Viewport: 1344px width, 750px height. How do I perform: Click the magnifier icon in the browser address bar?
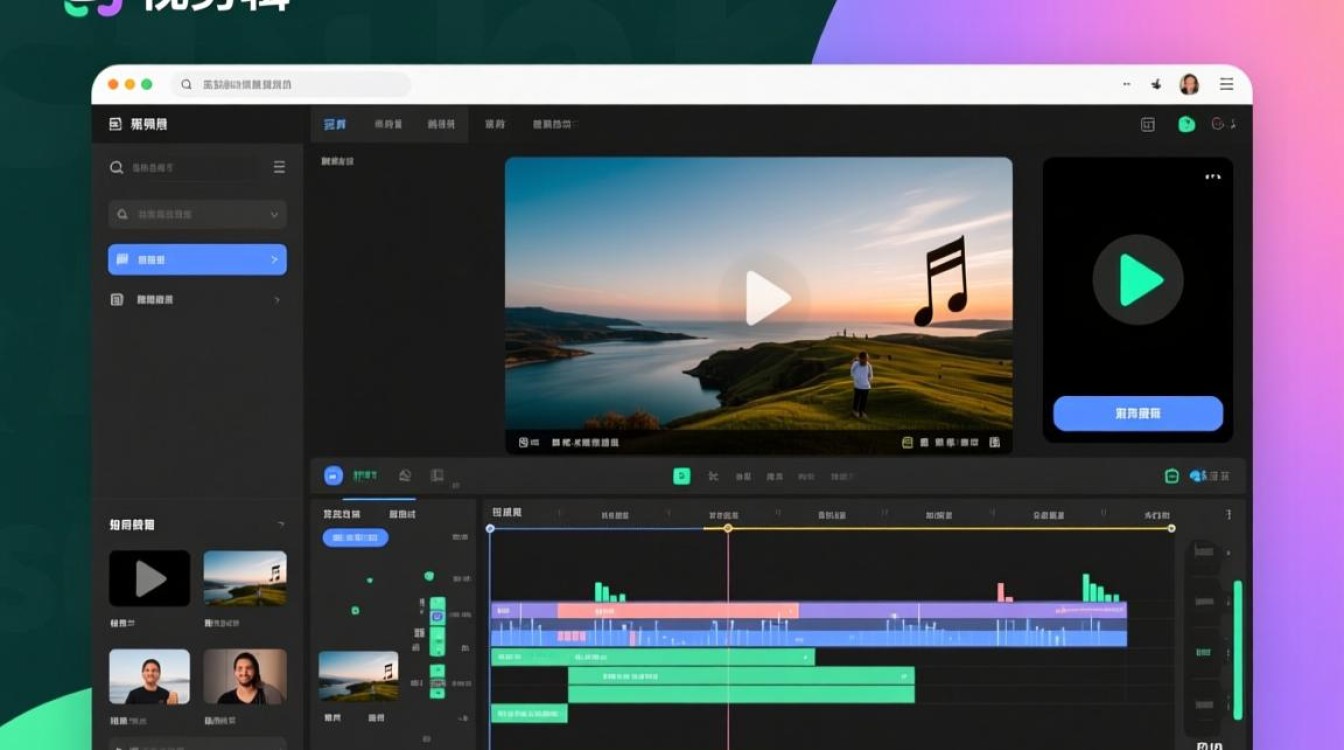tap(186, 85)
